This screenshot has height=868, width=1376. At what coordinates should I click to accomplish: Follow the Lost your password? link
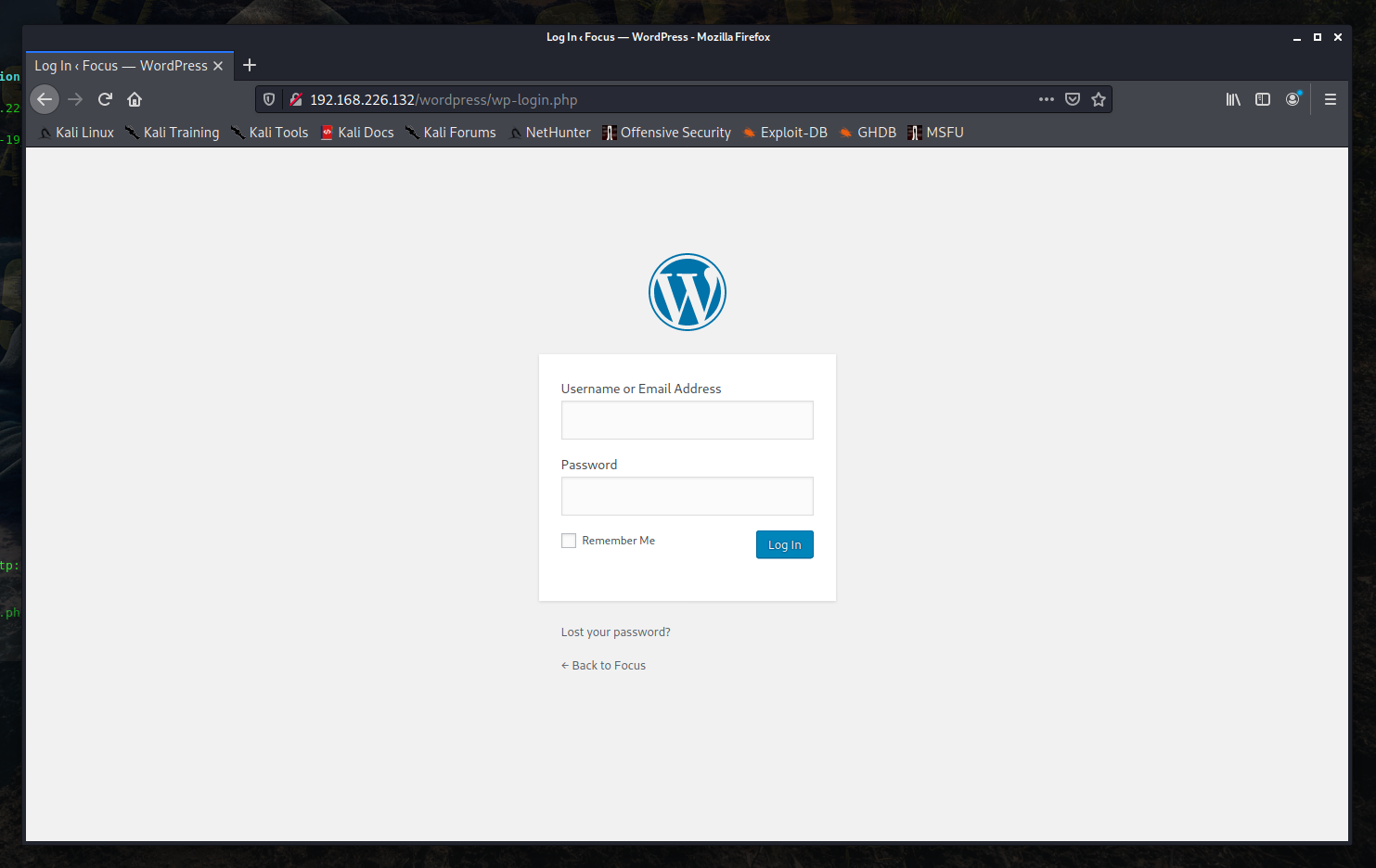[x=616, y=632]
